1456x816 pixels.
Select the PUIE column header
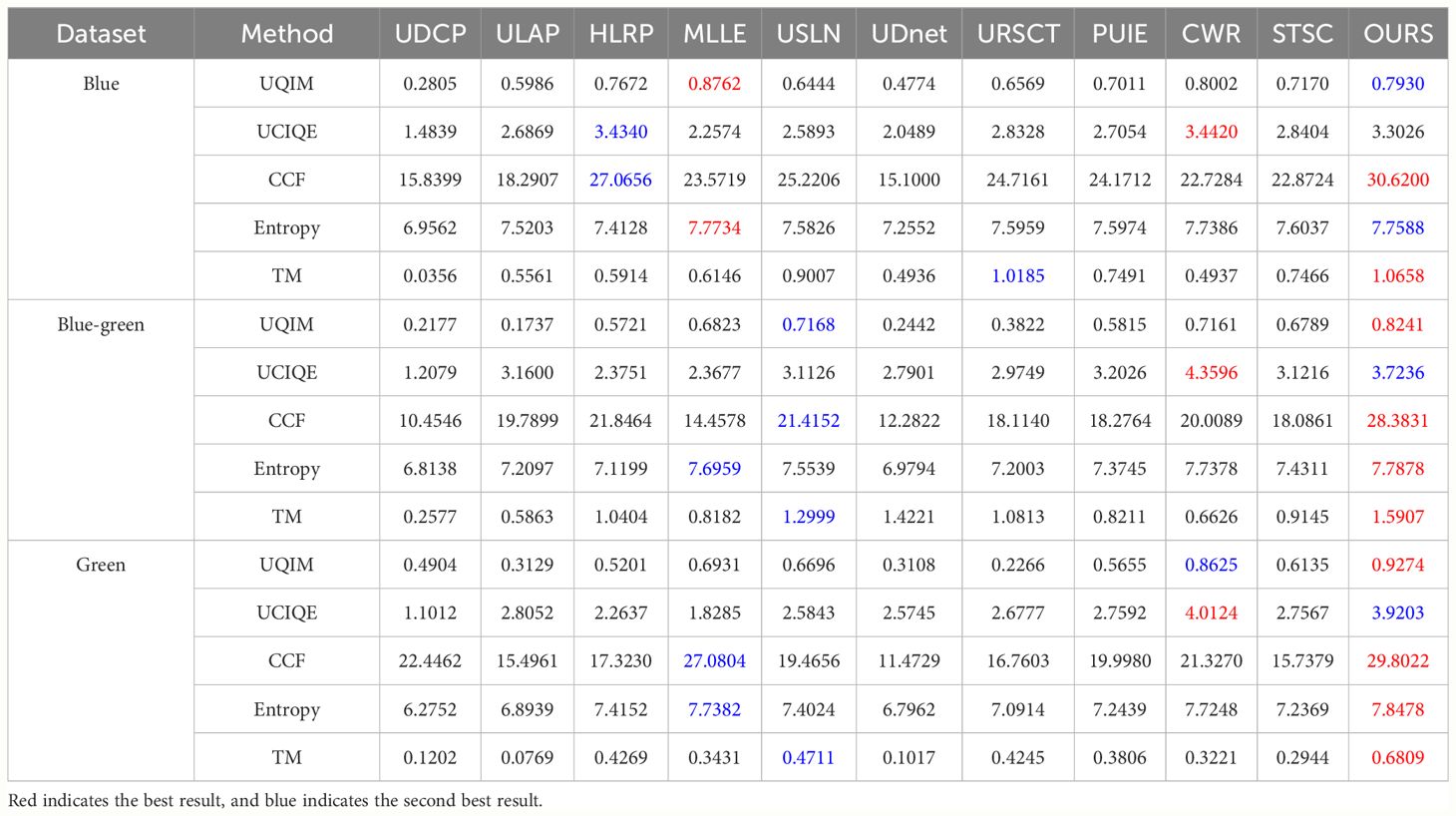click(1120, 34)
